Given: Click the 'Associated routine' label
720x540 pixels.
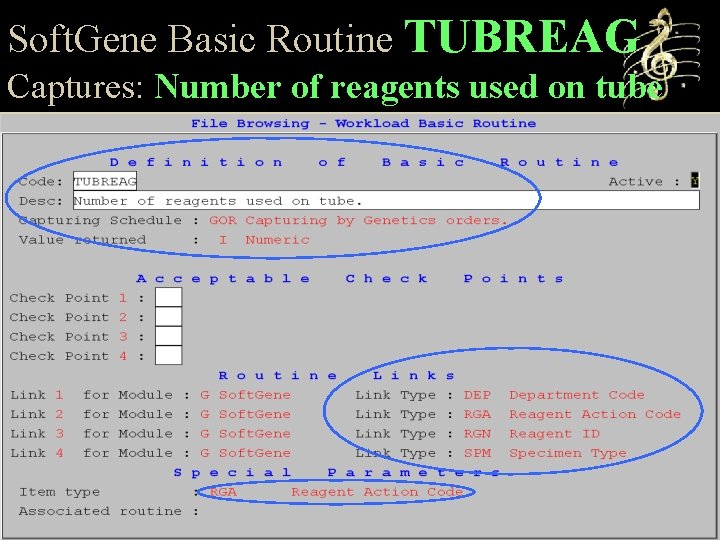Looking at the screenshot, I should pos(100,511).
